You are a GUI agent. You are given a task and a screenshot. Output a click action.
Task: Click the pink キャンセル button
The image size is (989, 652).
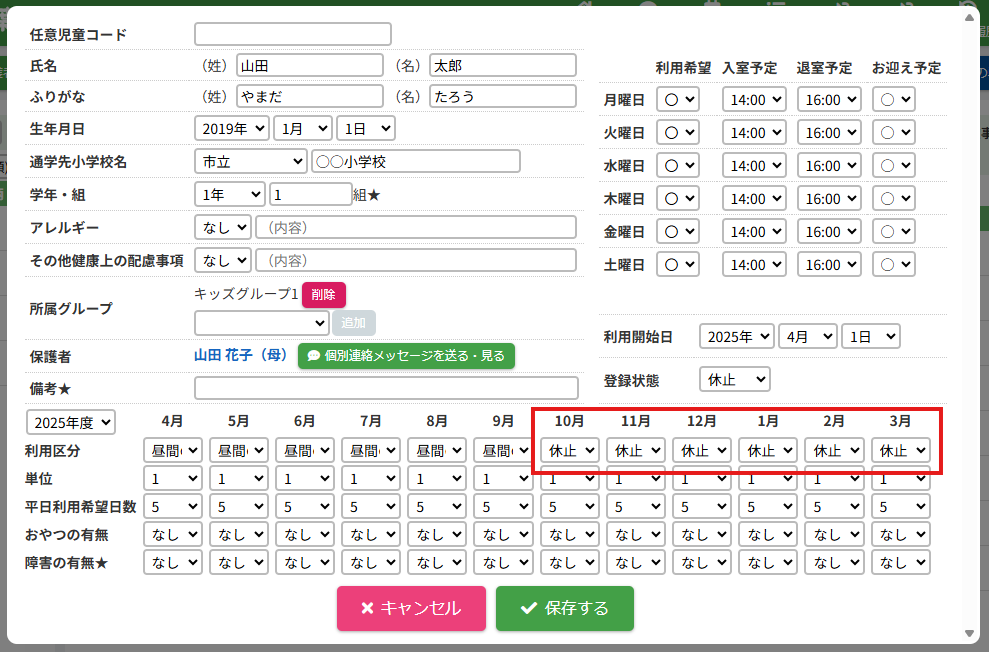pyautogui.click(x=411, y=608)
